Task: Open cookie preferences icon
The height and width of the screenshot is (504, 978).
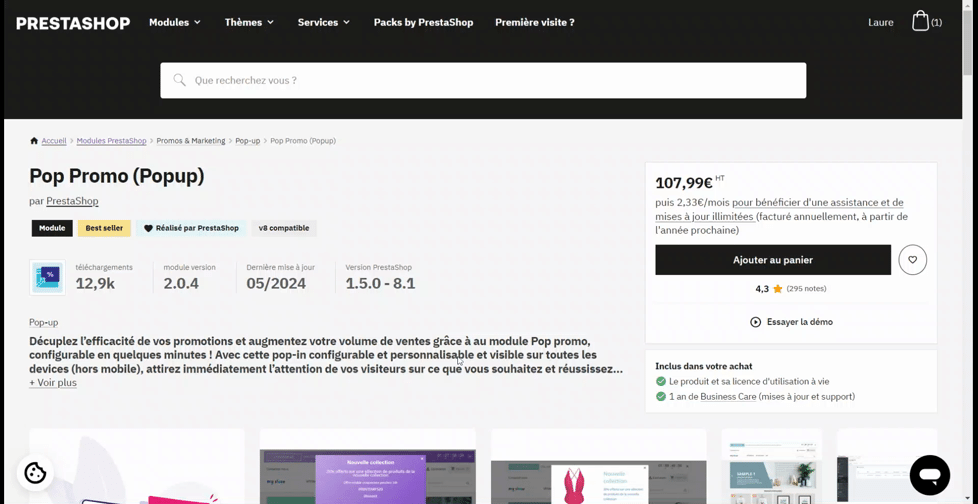Action: click(35, 473)
